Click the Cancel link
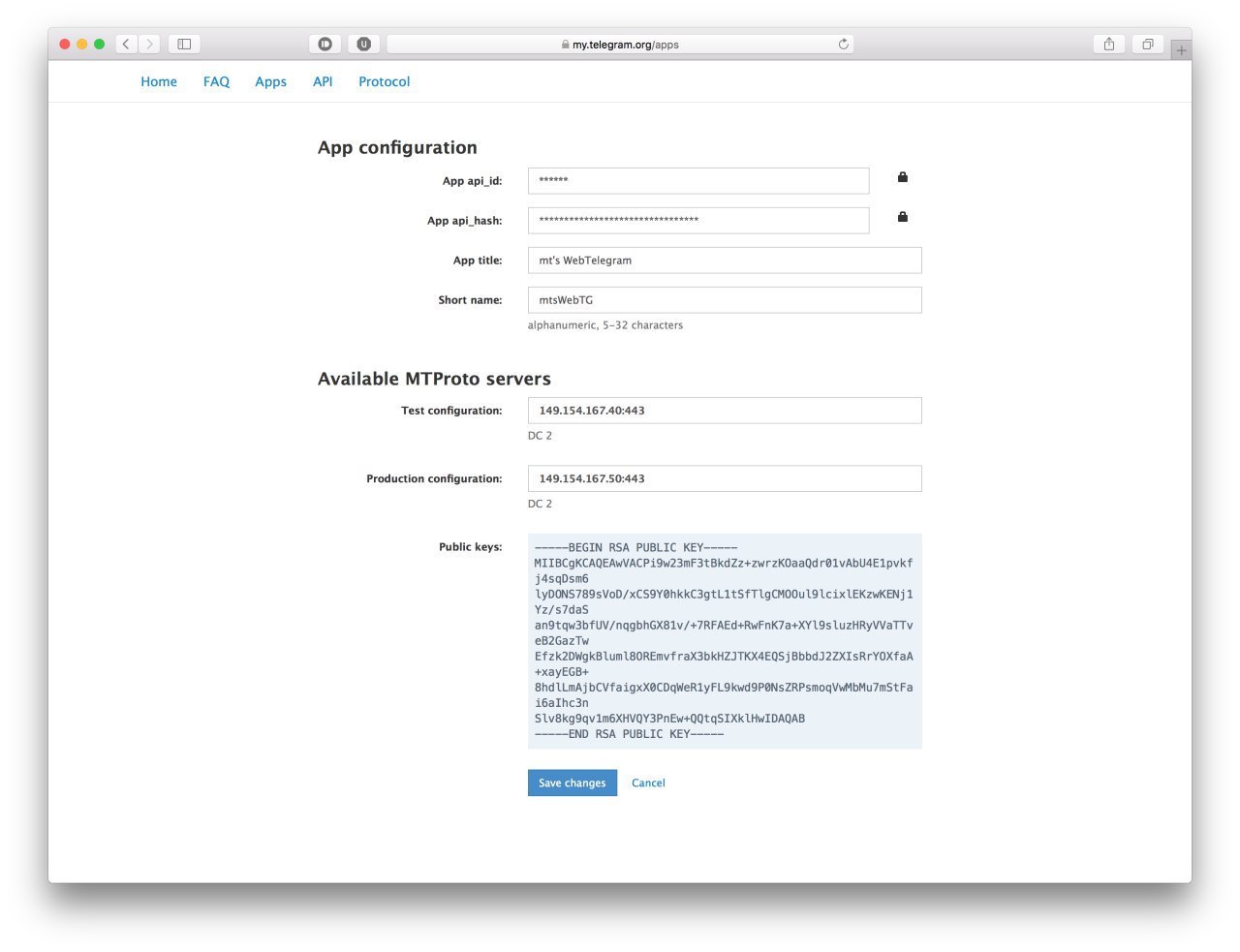Image resolution: width=1240 pixels, height=952 pixels. (x=648, y=783)
